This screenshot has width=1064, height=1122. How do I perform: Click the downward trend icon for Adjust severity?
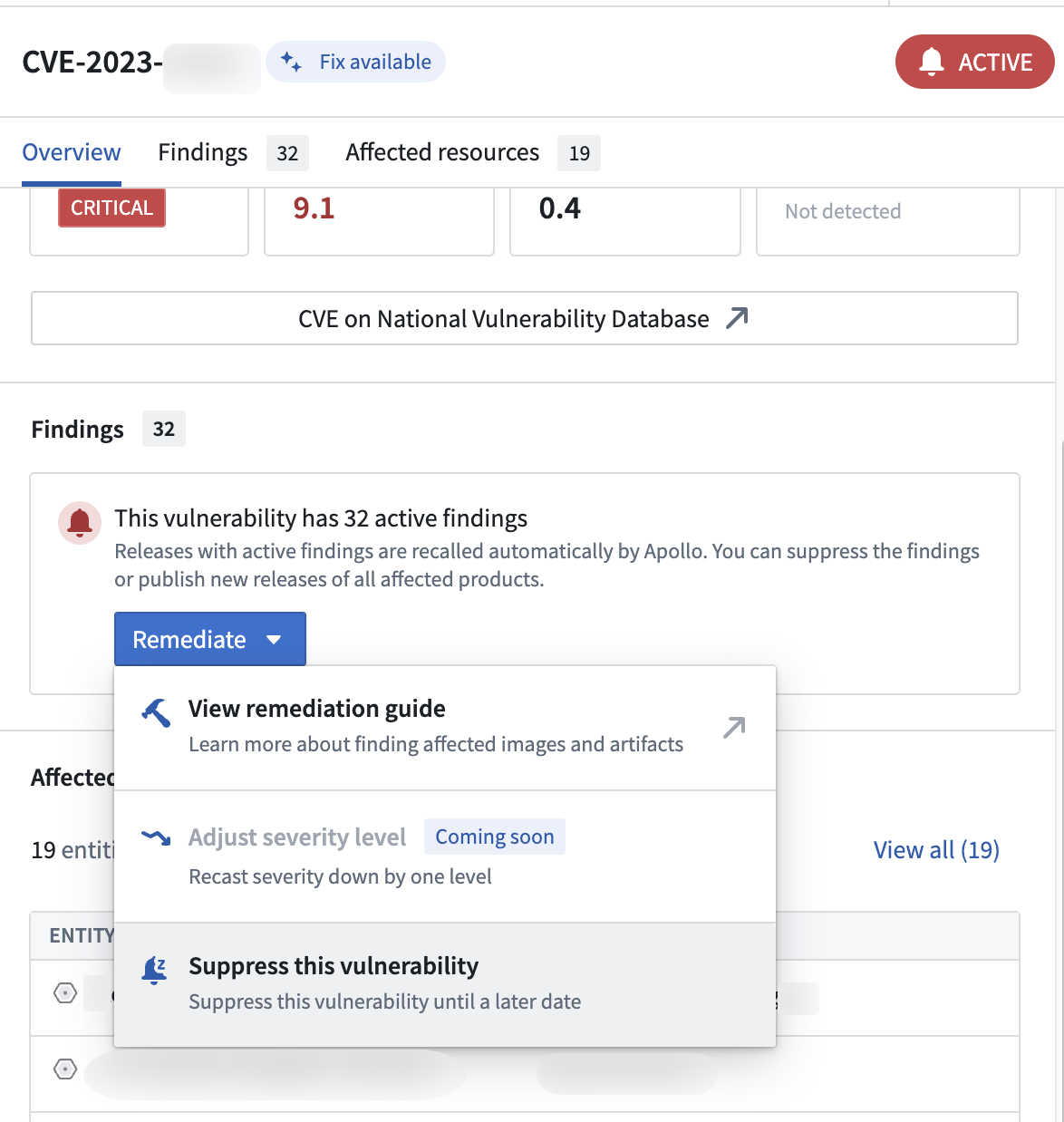click(156, 837)
